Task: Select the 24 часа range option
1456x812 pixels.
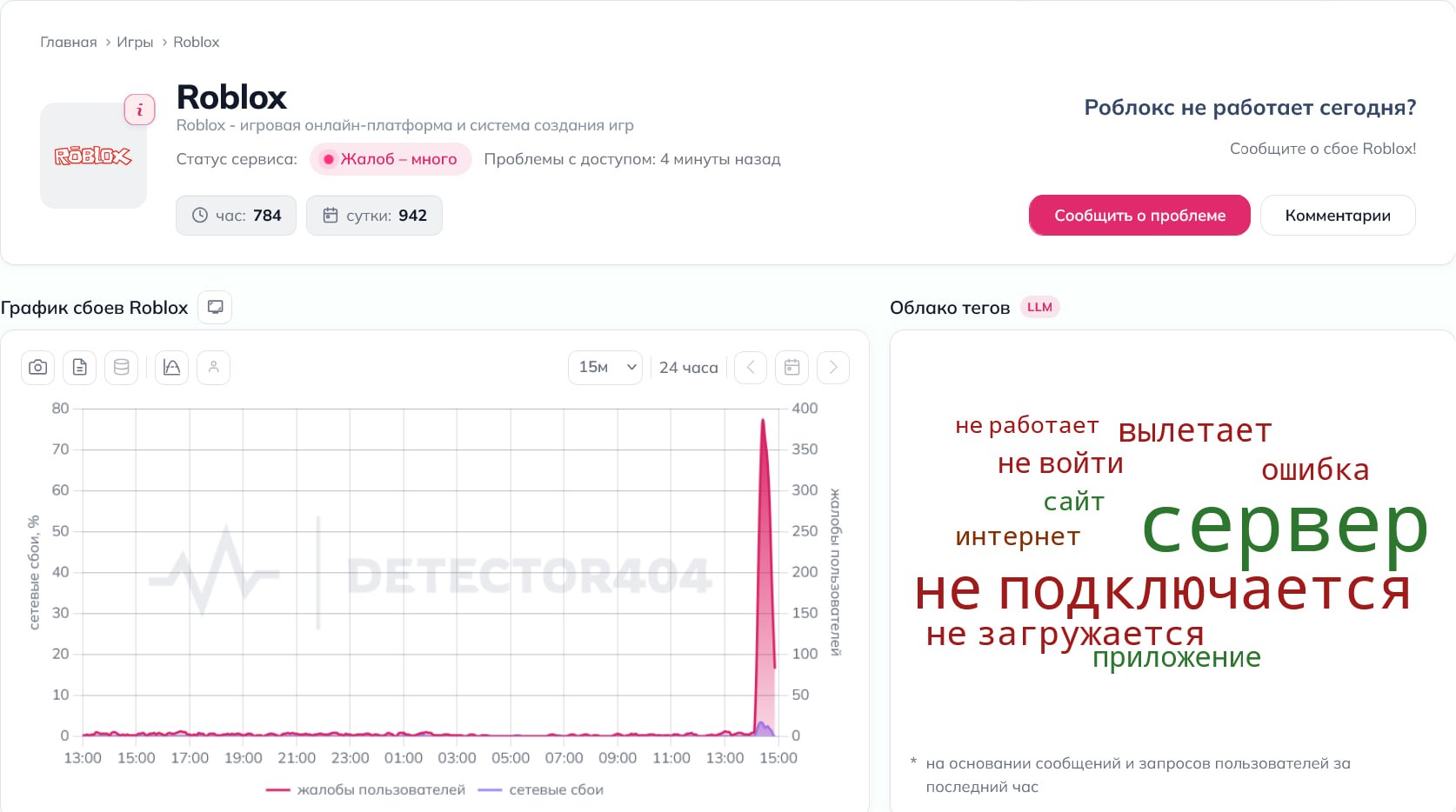Action: pos(688,368)
